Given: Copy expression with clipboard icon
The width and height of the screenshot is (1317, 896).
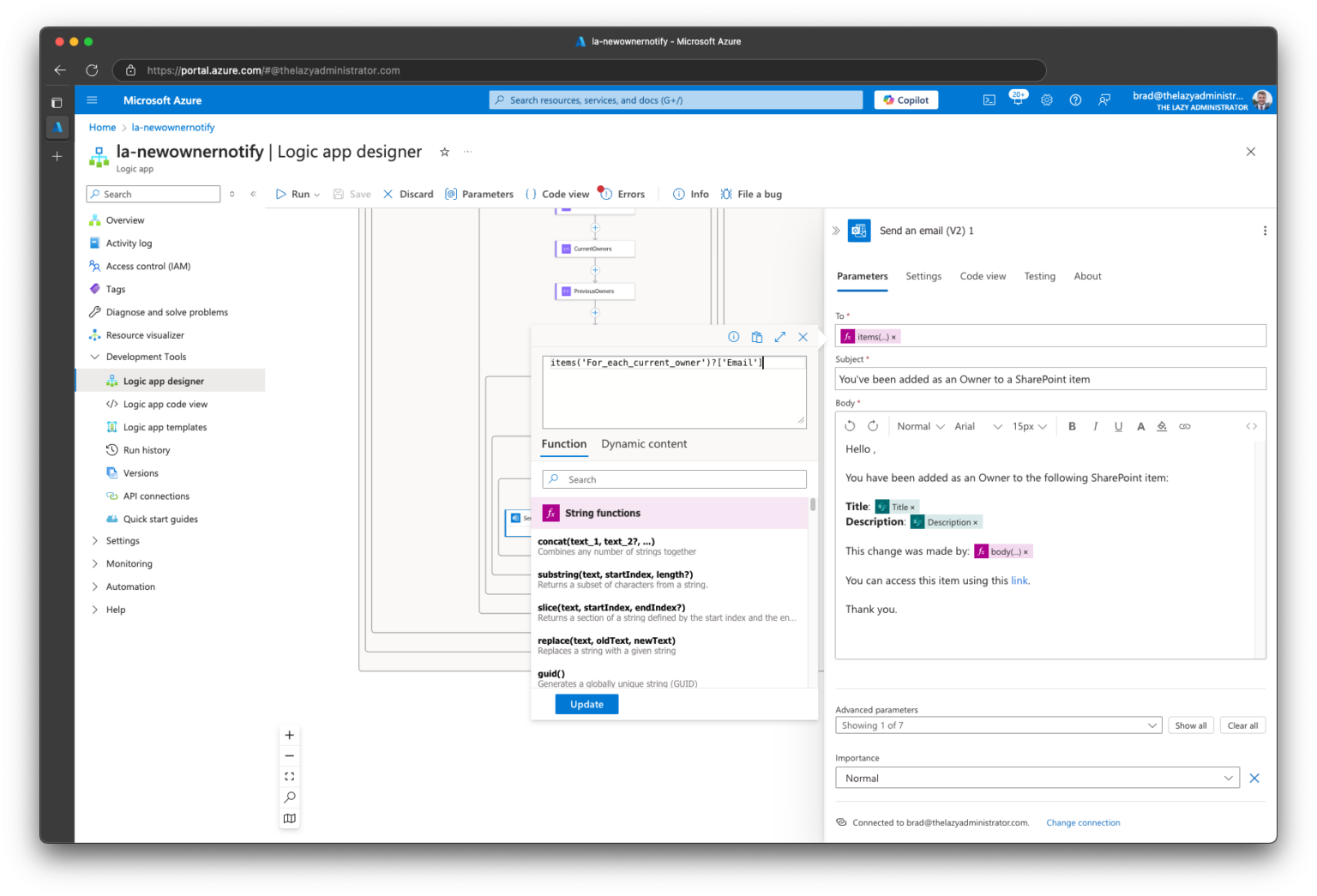Looking at the screenshot, I should [757, 337].
